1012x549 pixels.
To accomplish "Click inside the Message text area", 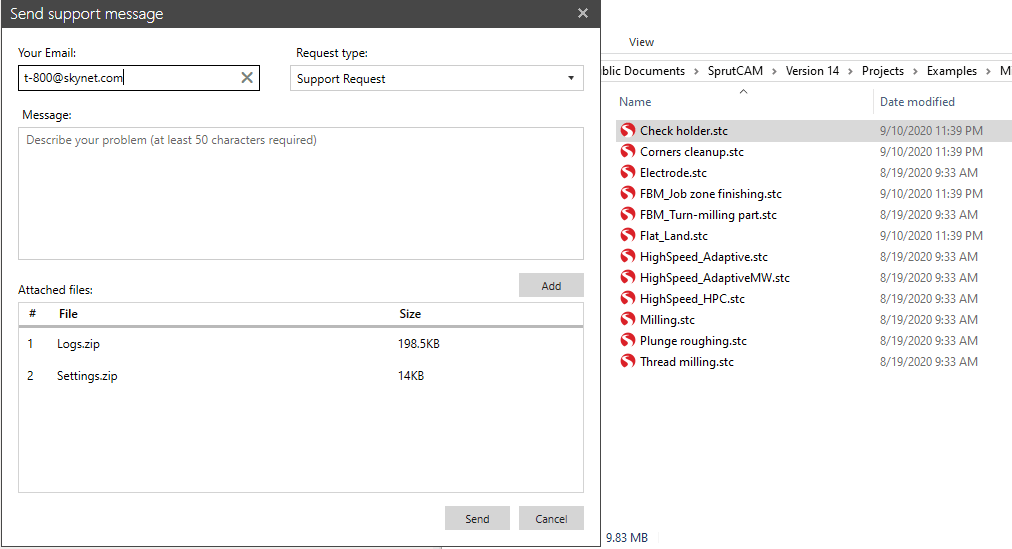I will tap(301, 194).
